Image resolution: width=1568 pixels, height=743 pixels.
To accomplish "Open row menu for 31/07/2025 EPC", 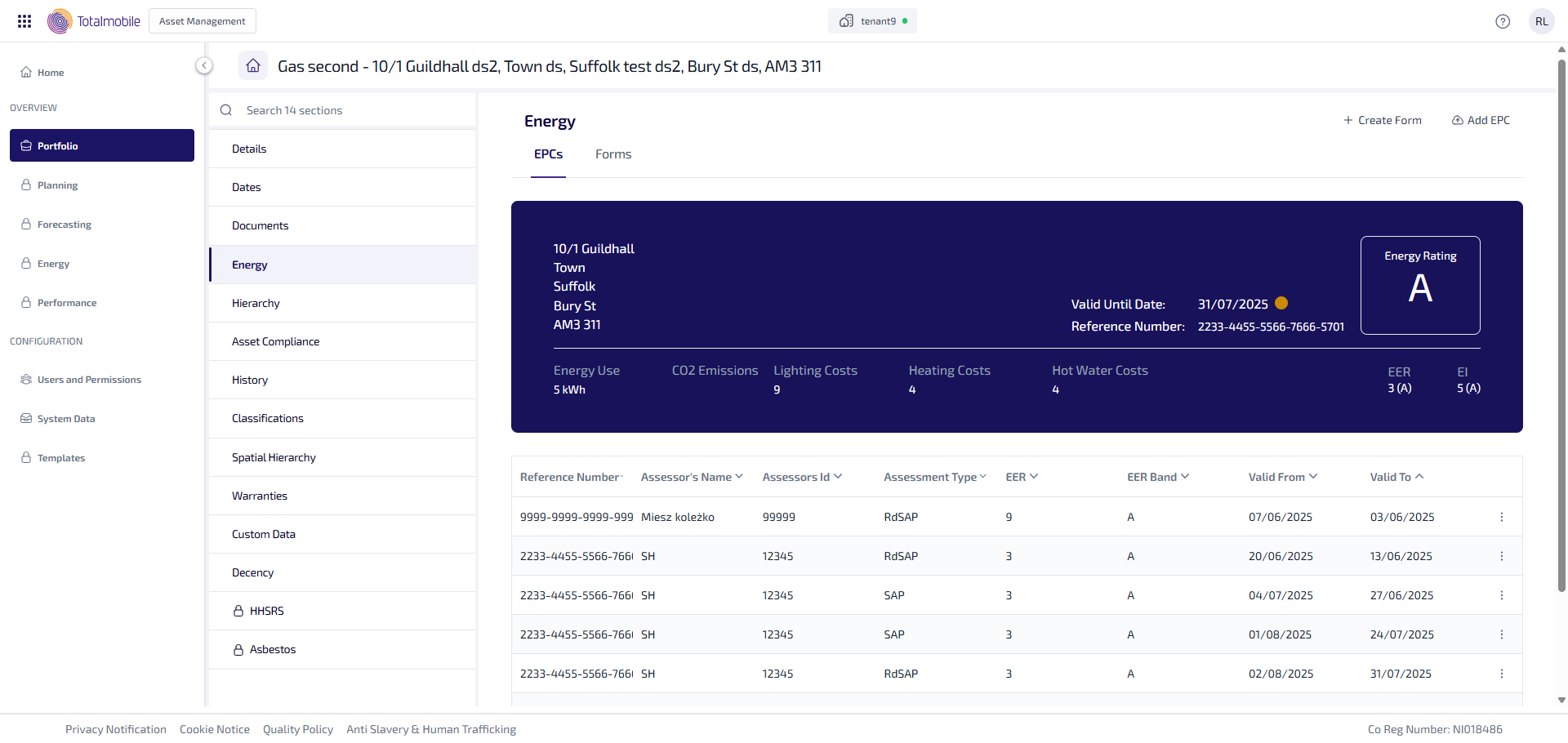I will click(x=1501, y=674).
